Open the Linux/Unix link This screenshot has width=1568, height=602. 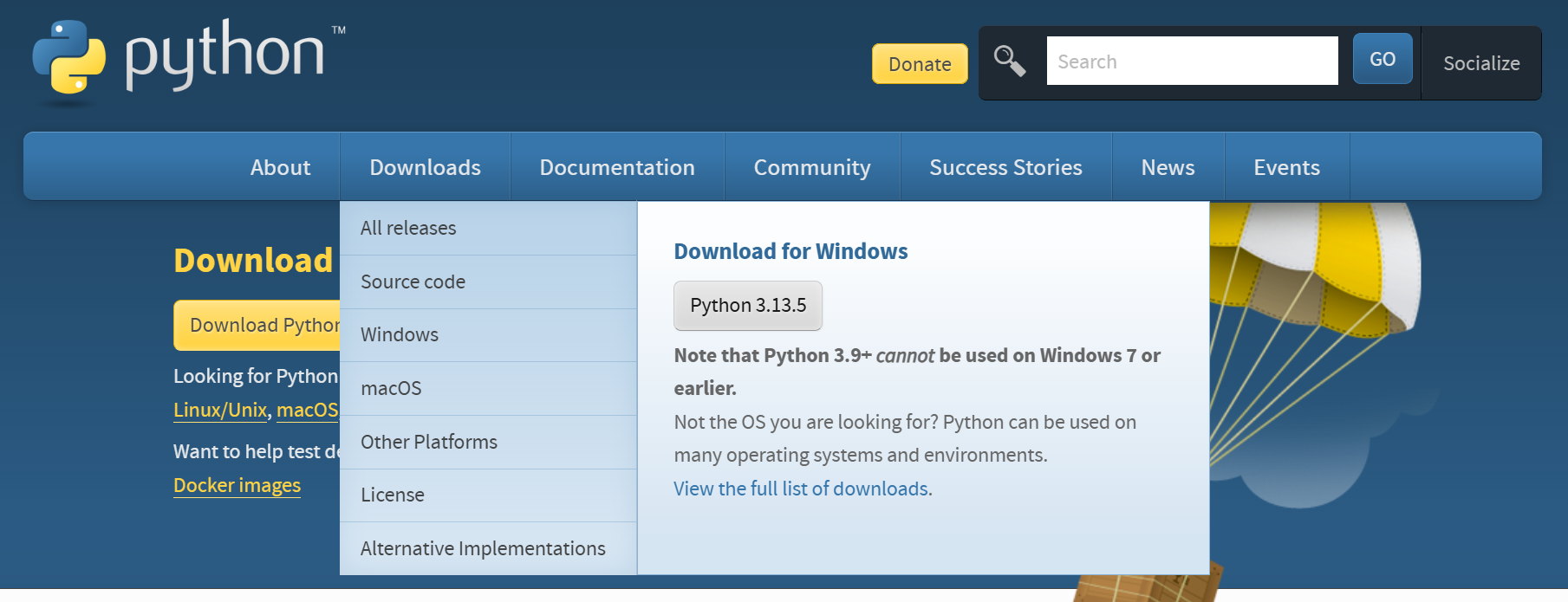pos(220,410)
